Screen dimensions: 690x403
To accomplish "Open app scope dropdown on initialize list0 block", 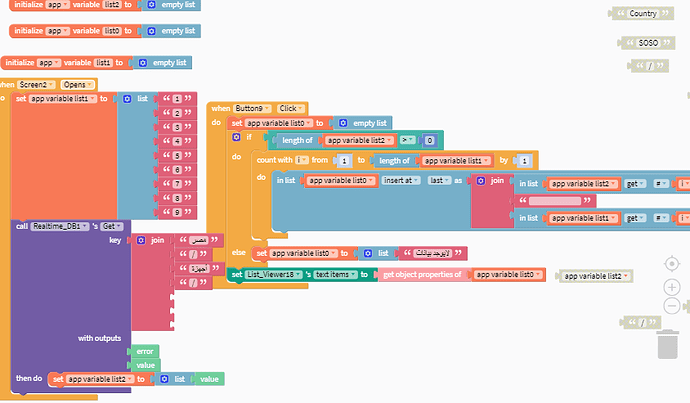I will [58, 31].
